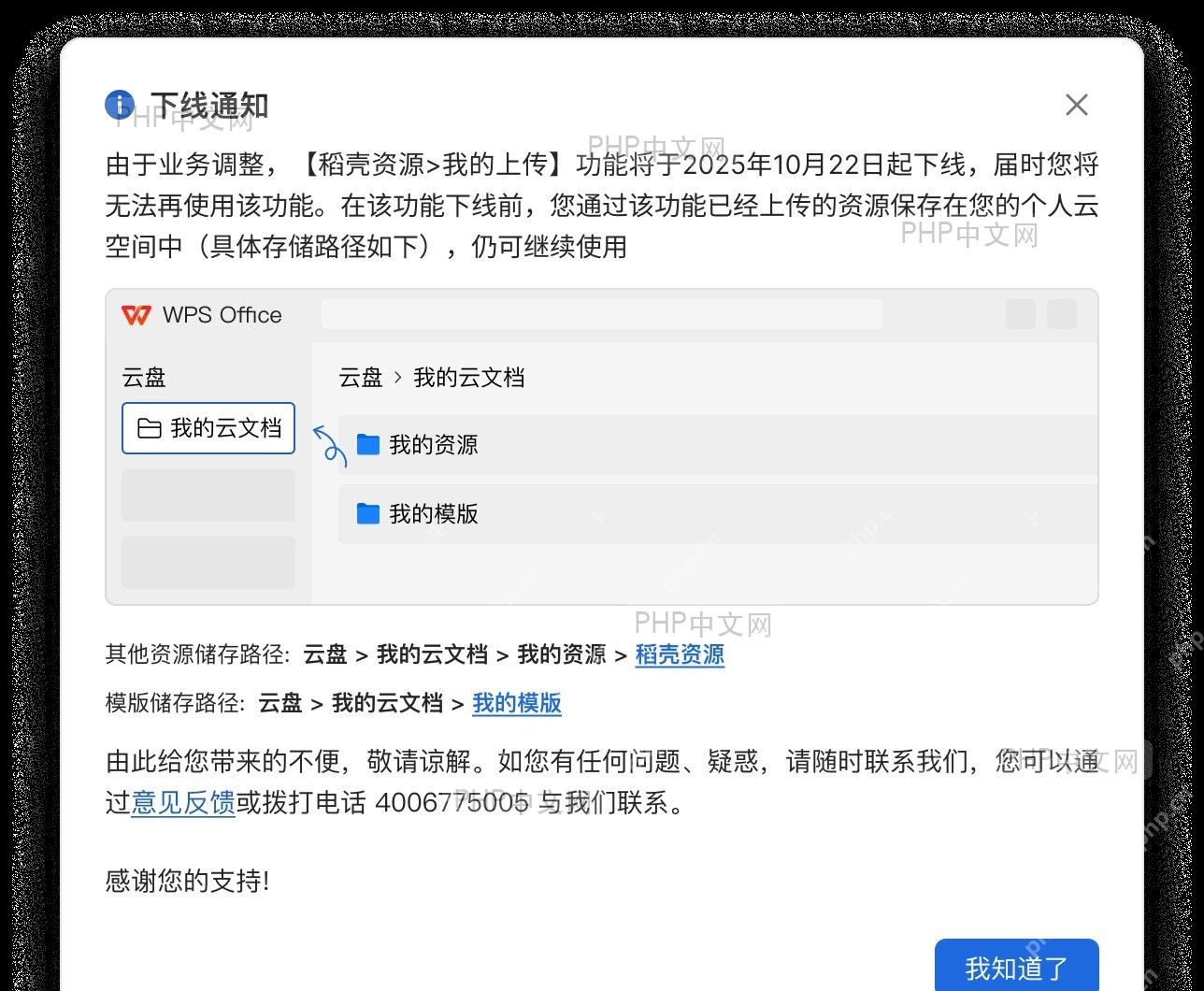Click the folder icon next to 我的模版
This screenshot has height=991, width=1204.
pyautogui.click(x=368, y=513)
